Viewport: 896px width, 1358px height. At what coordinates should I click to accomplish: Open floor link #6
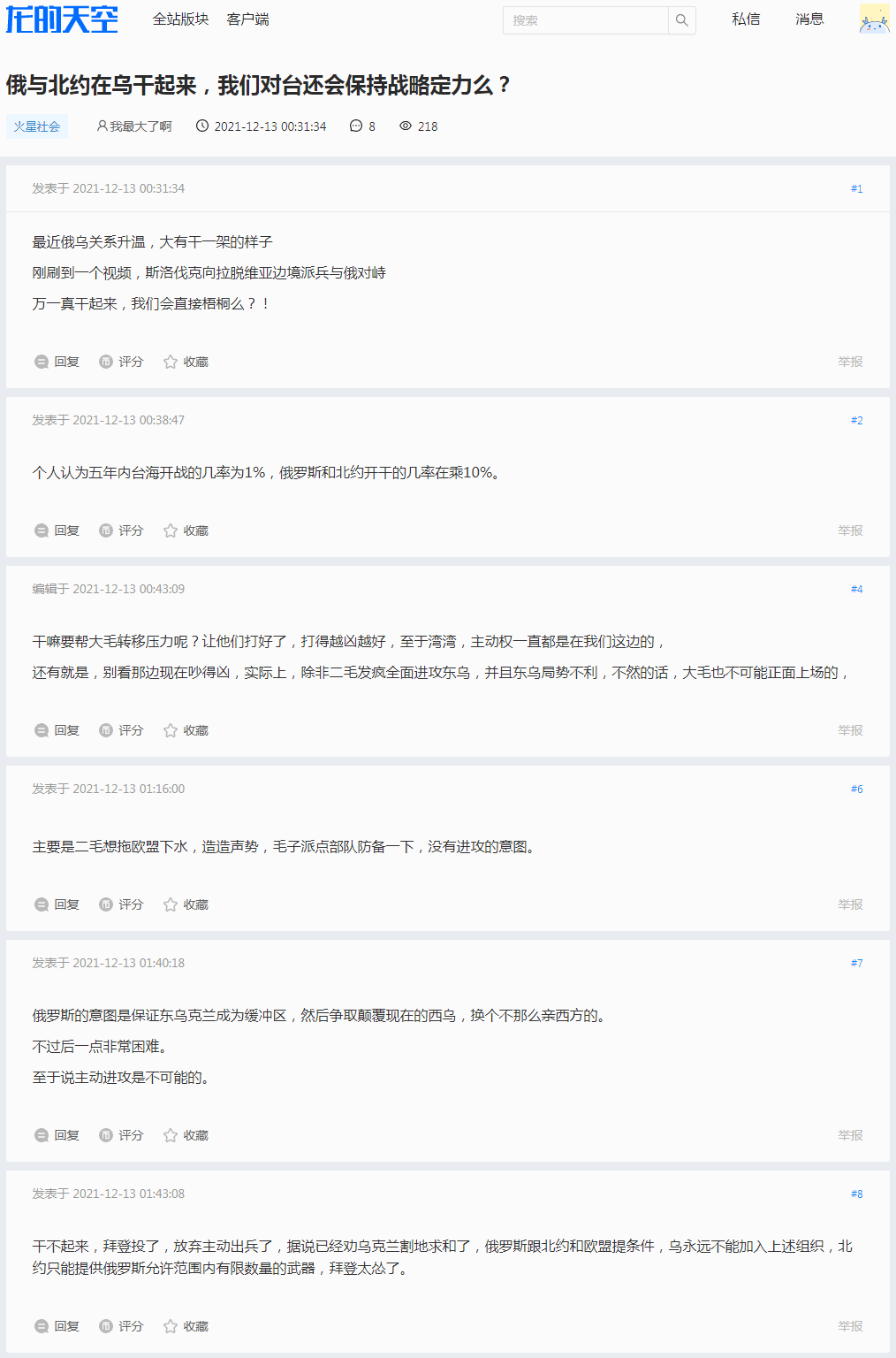click(856, 789)
